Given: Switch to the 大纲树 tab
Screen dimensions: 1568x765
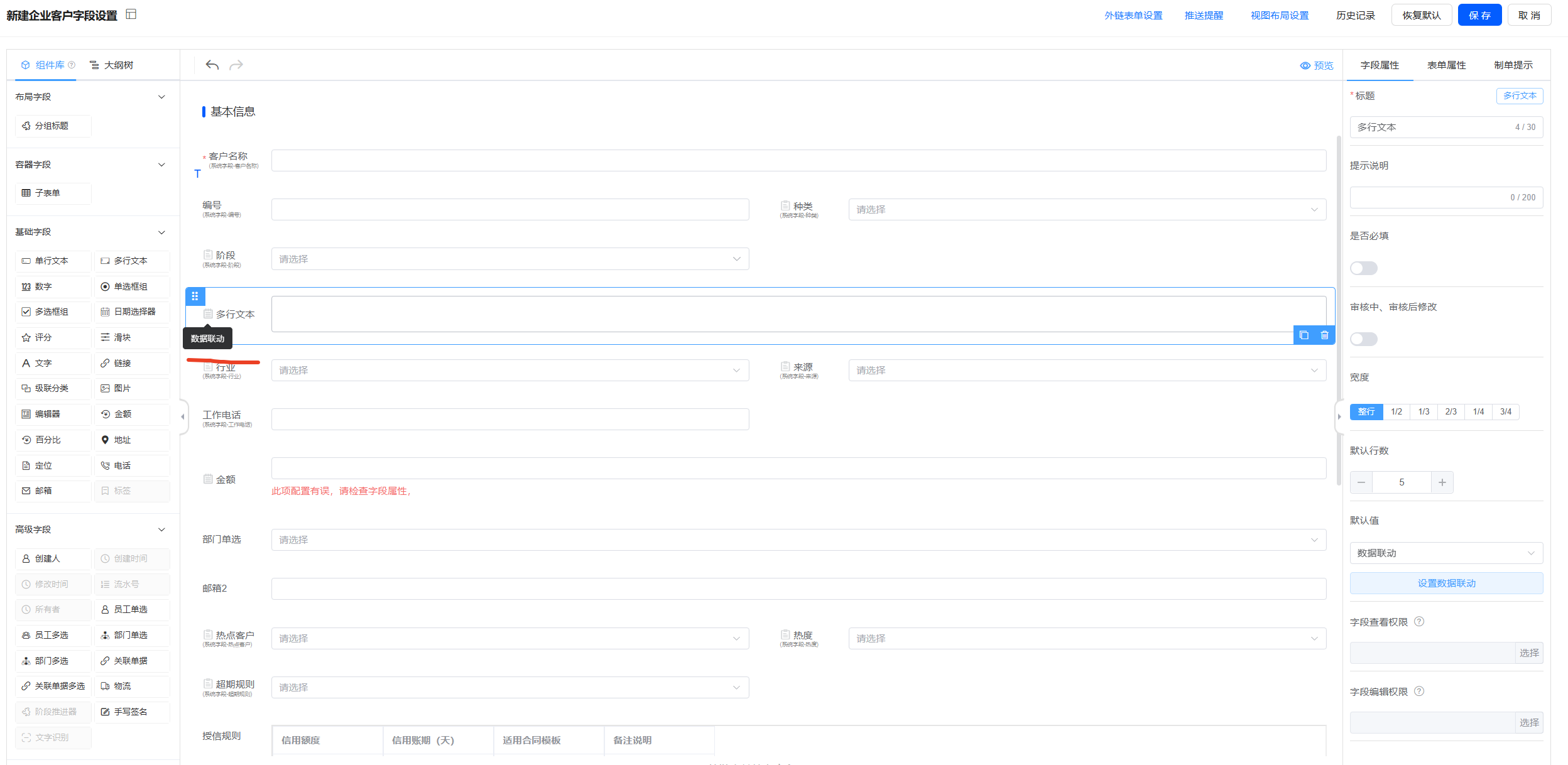Looking at the screenshot, I should [112, 65].
